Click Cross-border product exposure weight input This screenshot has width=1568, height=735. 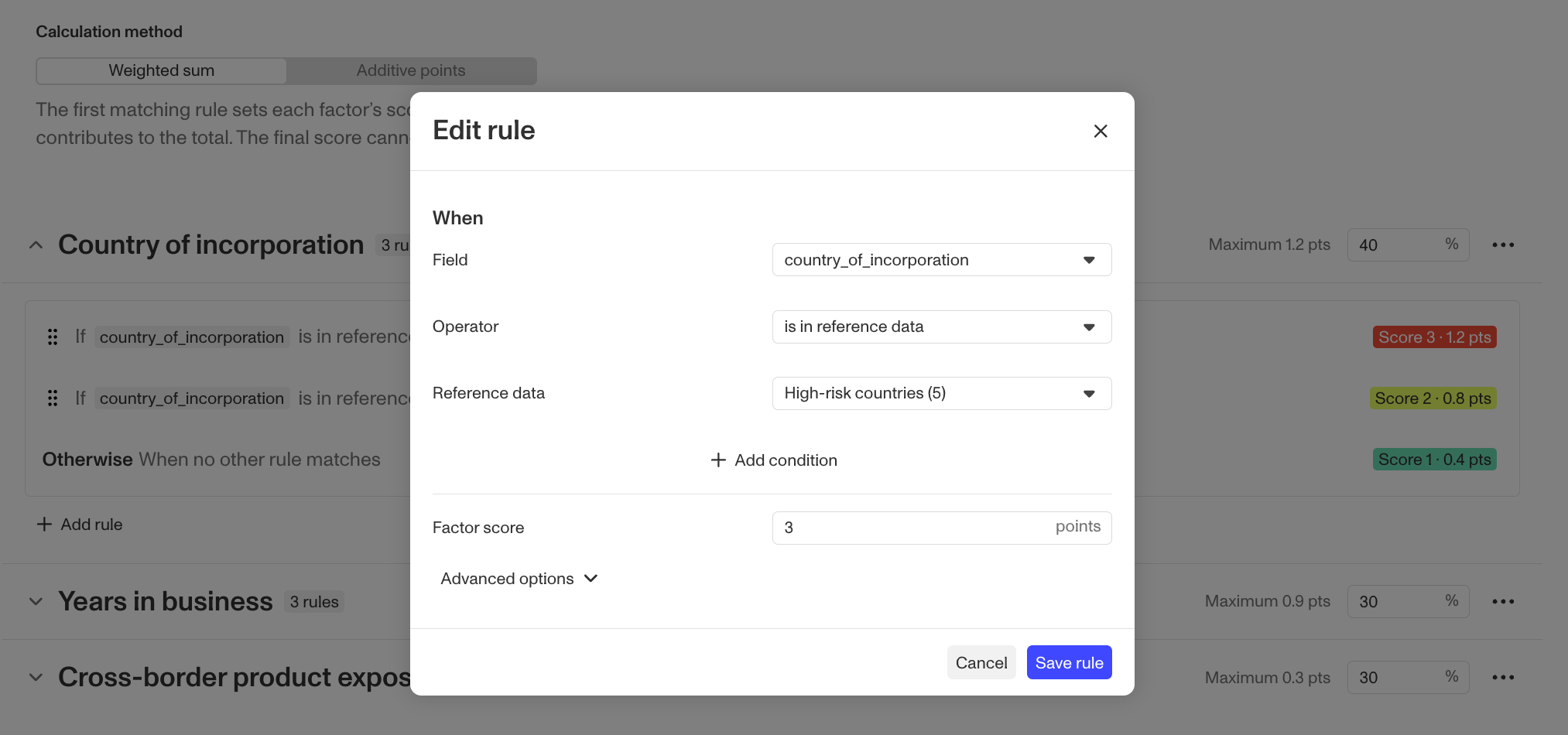[x=1408, y=678]
